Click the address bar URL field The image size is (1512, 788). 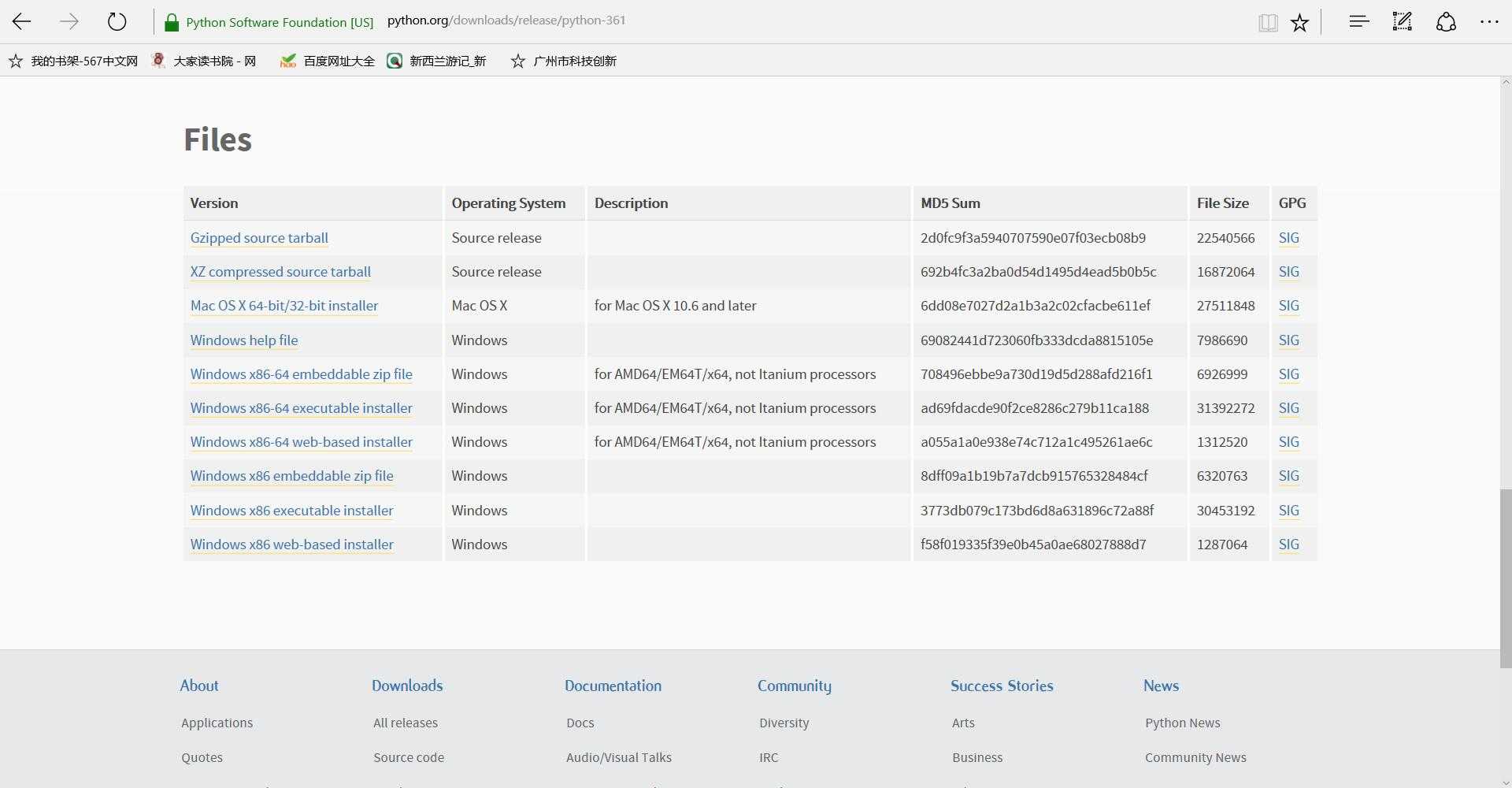tap(506, 20)
